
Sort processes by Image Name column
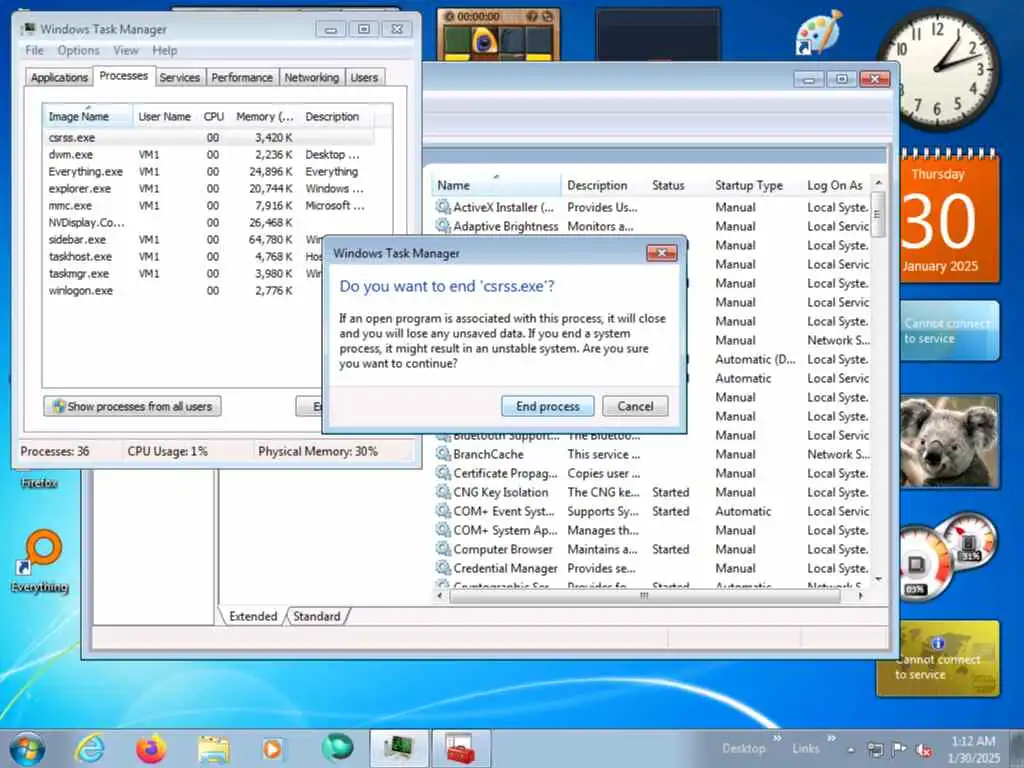coord(88,116)
